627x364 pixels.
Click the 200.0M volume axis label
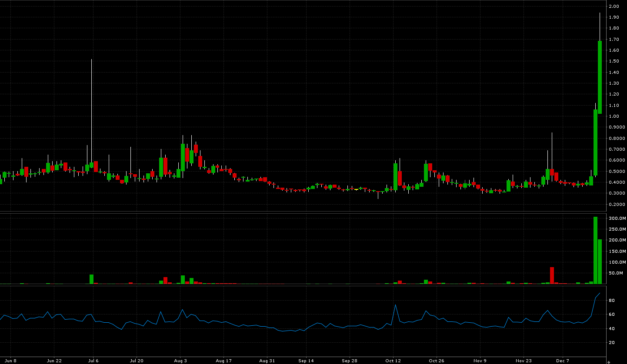[617, 240]
